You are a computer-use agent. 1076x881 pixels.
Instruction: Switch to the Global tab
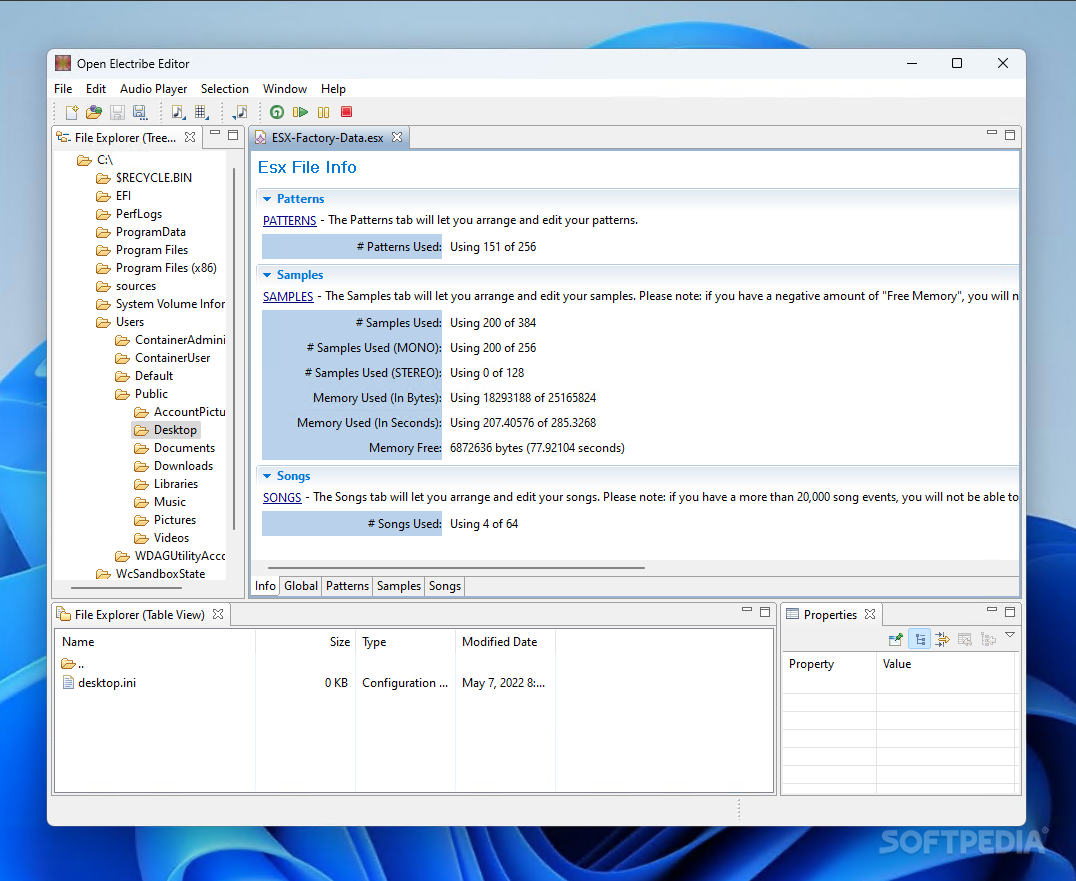301,586
